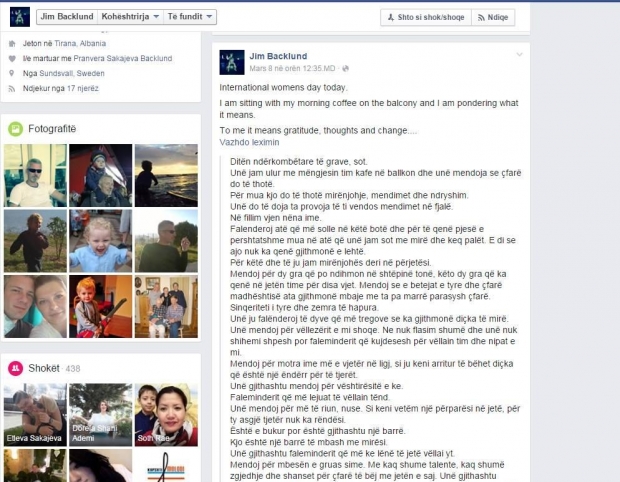Expand the Kohështrirja dropdown
Screen dimensions: 620x482
(x=130, y=17)
